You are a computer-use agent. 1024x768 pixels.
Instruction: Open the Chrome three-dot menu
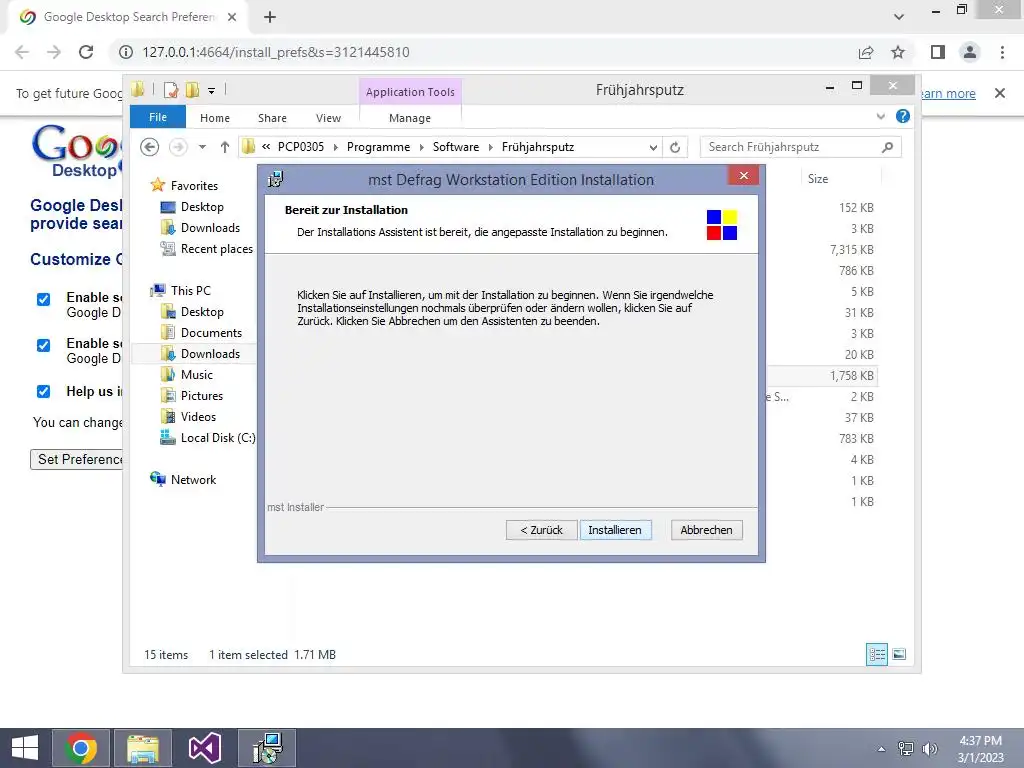1002,52
